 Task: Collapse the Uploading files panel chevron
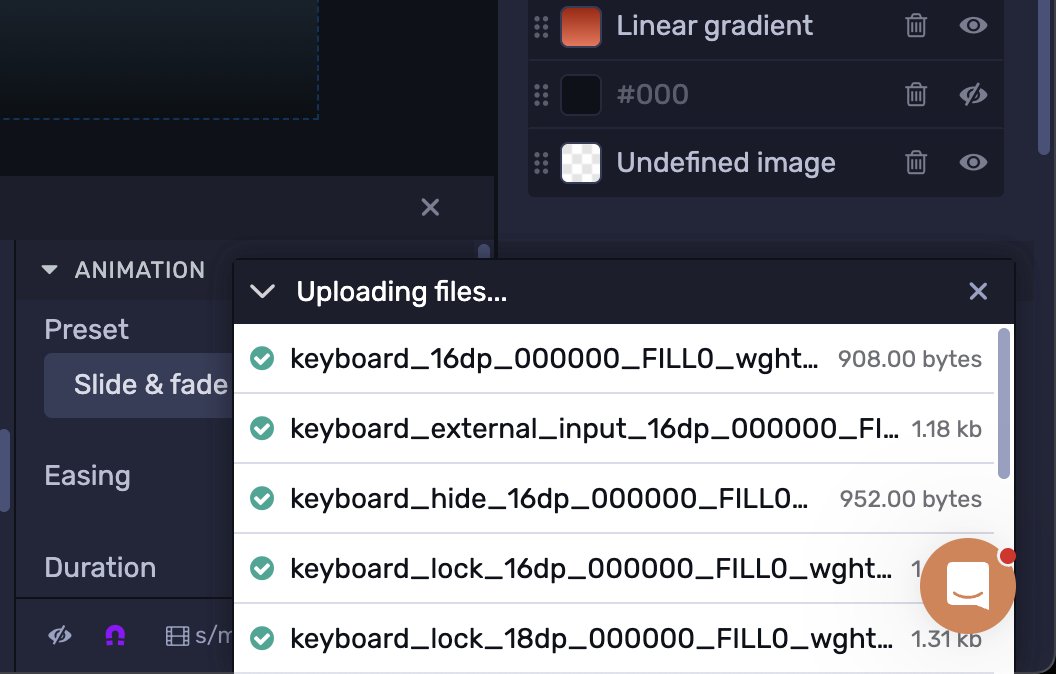click(x=262, y=292)
